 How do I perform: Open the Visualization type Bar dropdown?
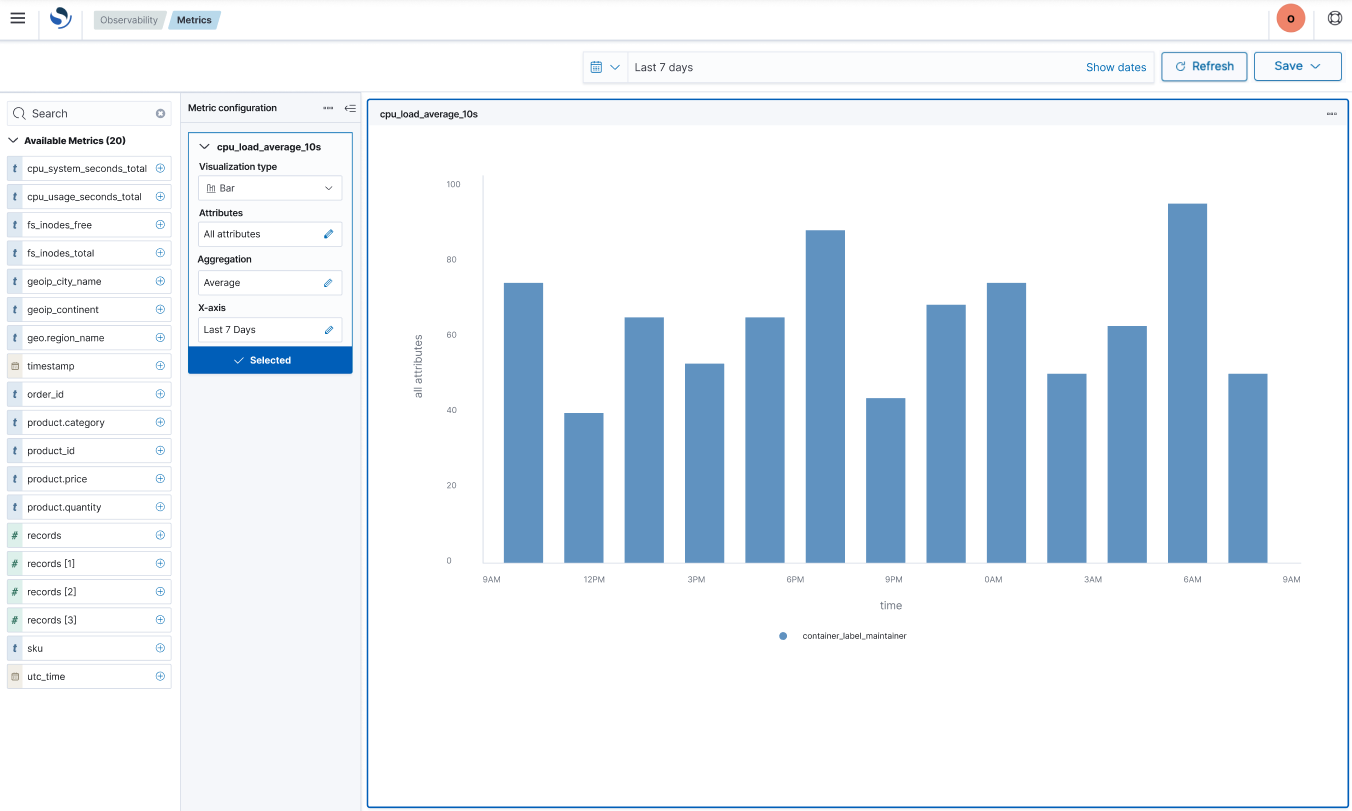[270, 188]
